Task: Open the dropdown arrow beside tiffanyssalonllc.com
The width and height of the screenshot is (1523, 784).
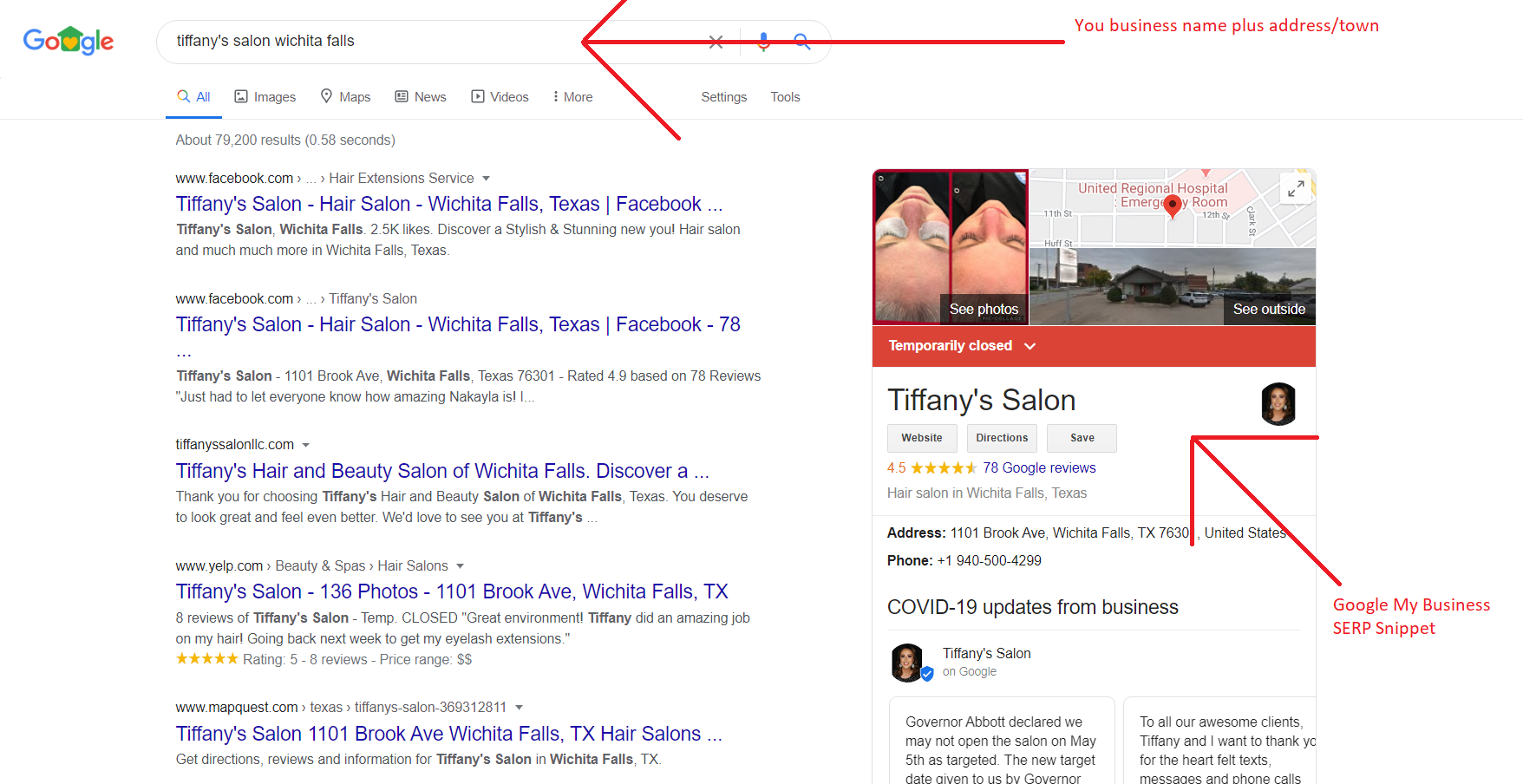Action: click(307, 444)
